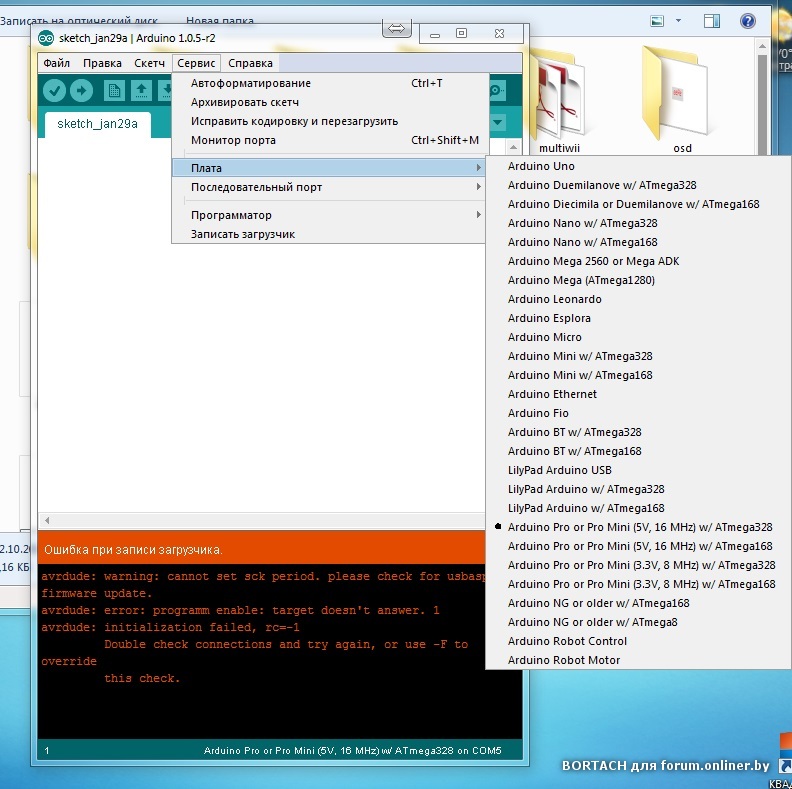Create a new sketch with the New icon
The image size is (792, 789).
(115, 91)
